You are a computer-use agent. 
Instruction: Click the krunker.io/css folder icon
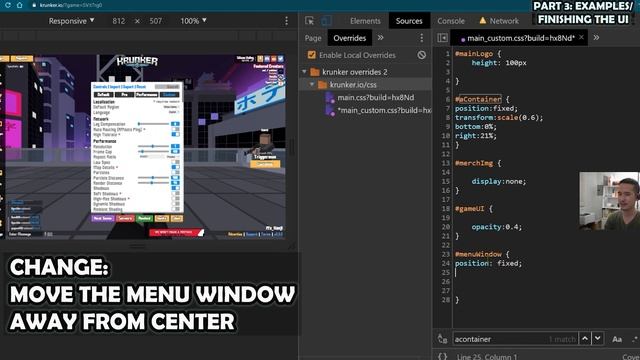pyautogui.click(x=322, y=84)
